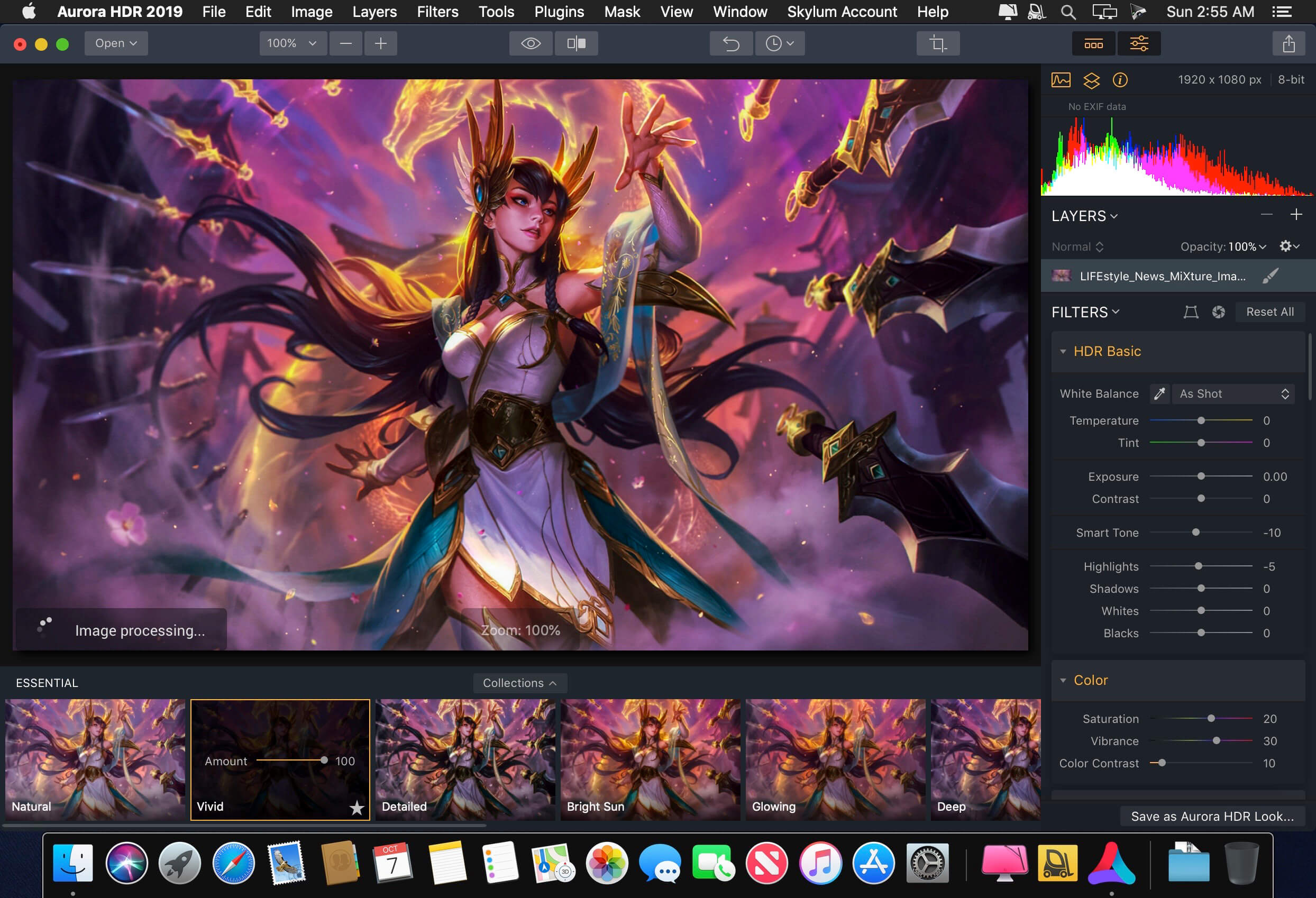This screenshot has width=1316, height=898.
Task: Open the Filters menu
Action: pyautogui.click(x=437, y=12)
